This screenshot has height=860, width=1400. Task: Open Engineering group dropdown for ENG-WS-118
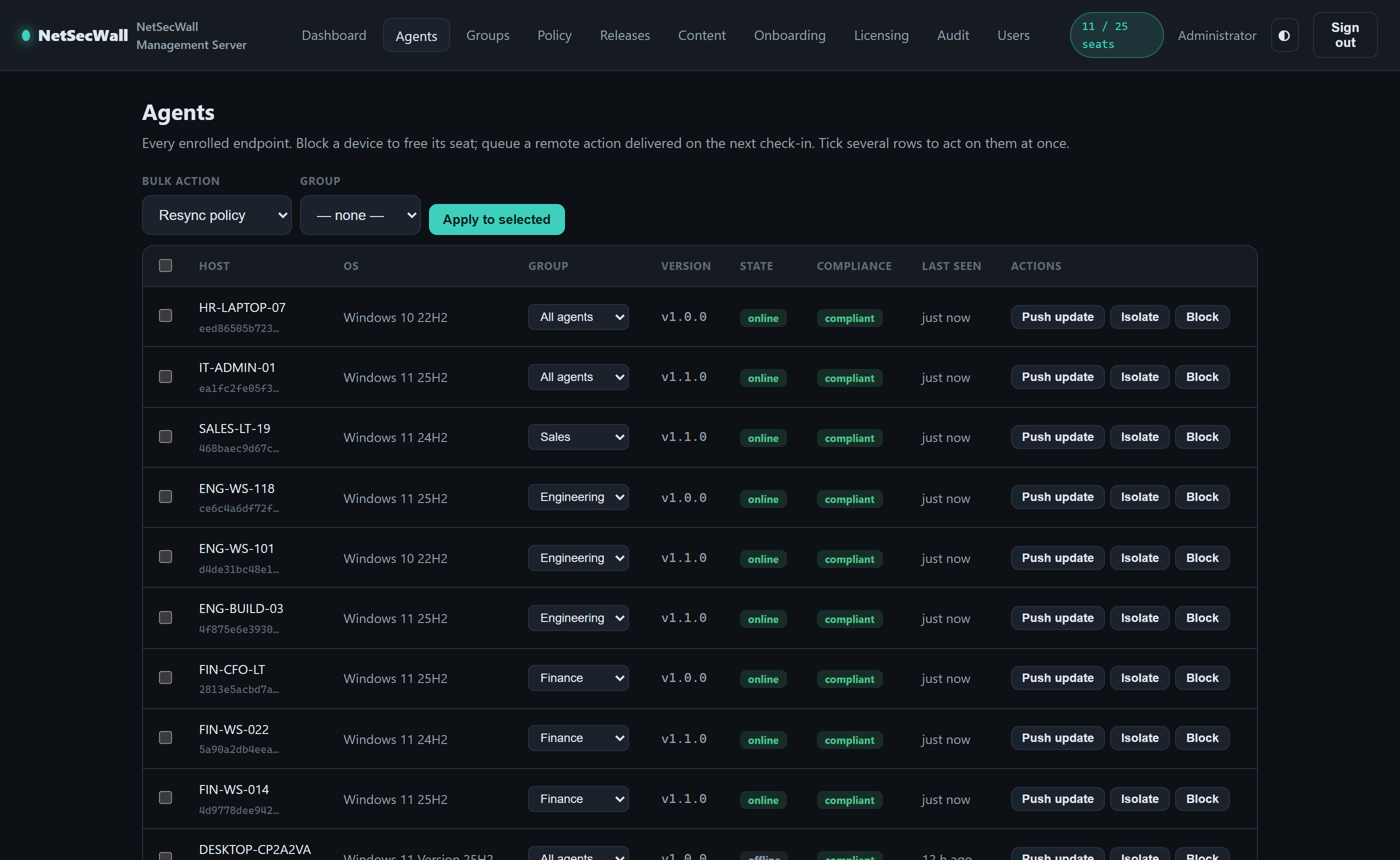[x=577, y=497]
